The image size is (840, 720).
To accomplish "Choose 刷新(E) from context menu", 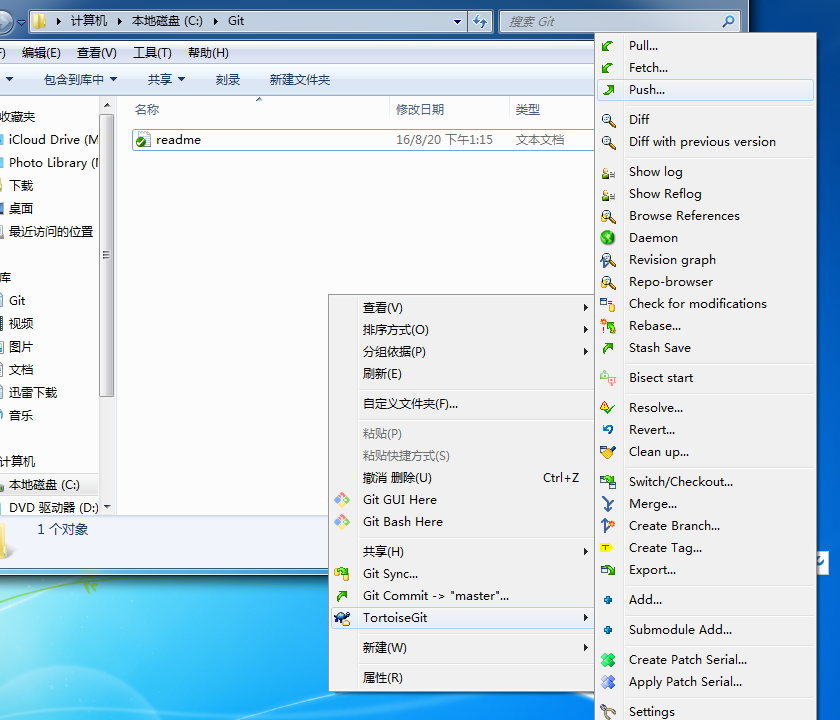I will 462,374.
